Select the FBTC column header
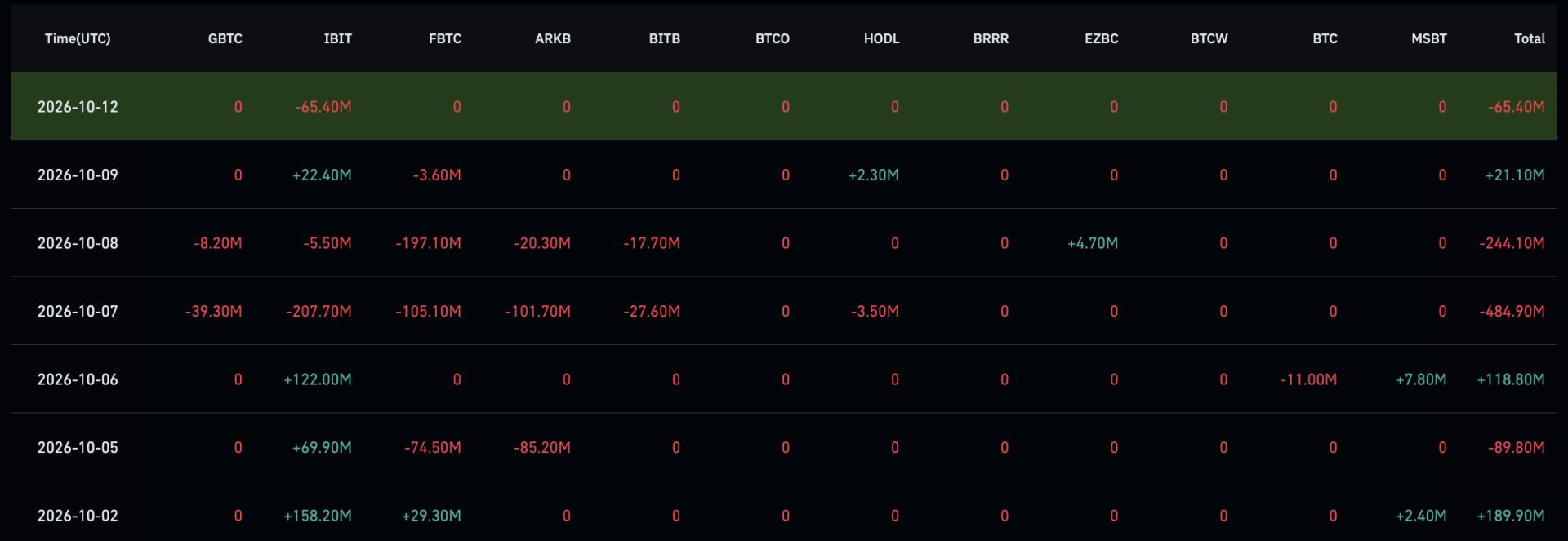The width and height of the screenshot is (1568, 541). 445,38
